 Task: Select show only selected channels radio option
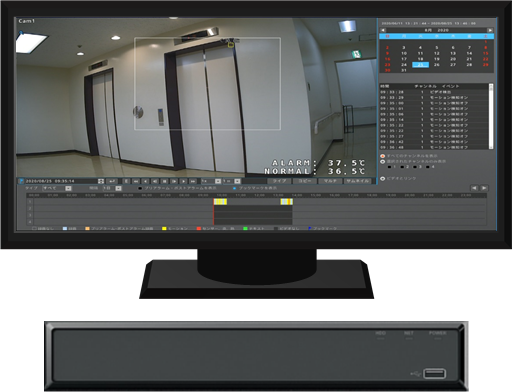coord(383,161)
